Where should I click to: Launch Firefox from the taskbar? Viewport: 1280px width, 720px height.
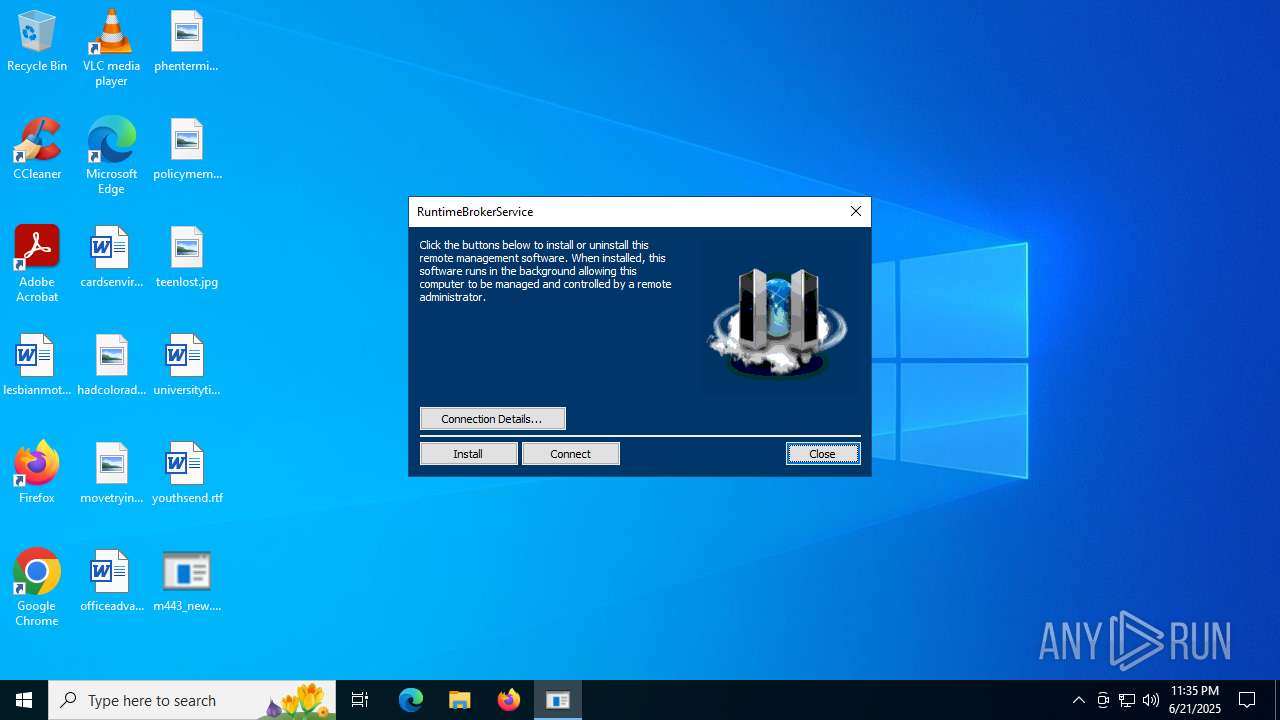click(509, 700)
